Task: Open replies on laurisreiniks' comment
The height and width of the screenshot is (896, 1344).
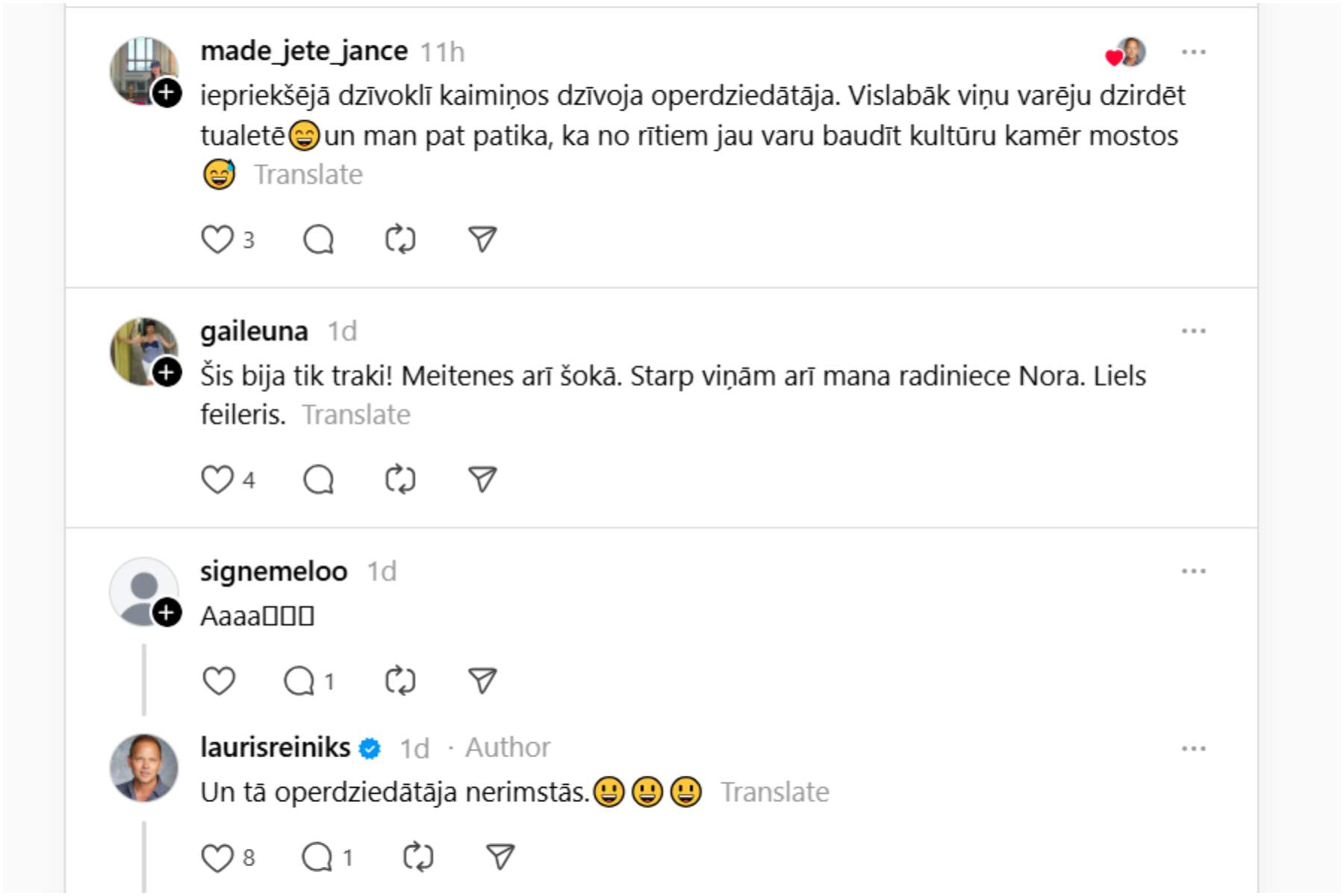Action: (x=317, y=857)
